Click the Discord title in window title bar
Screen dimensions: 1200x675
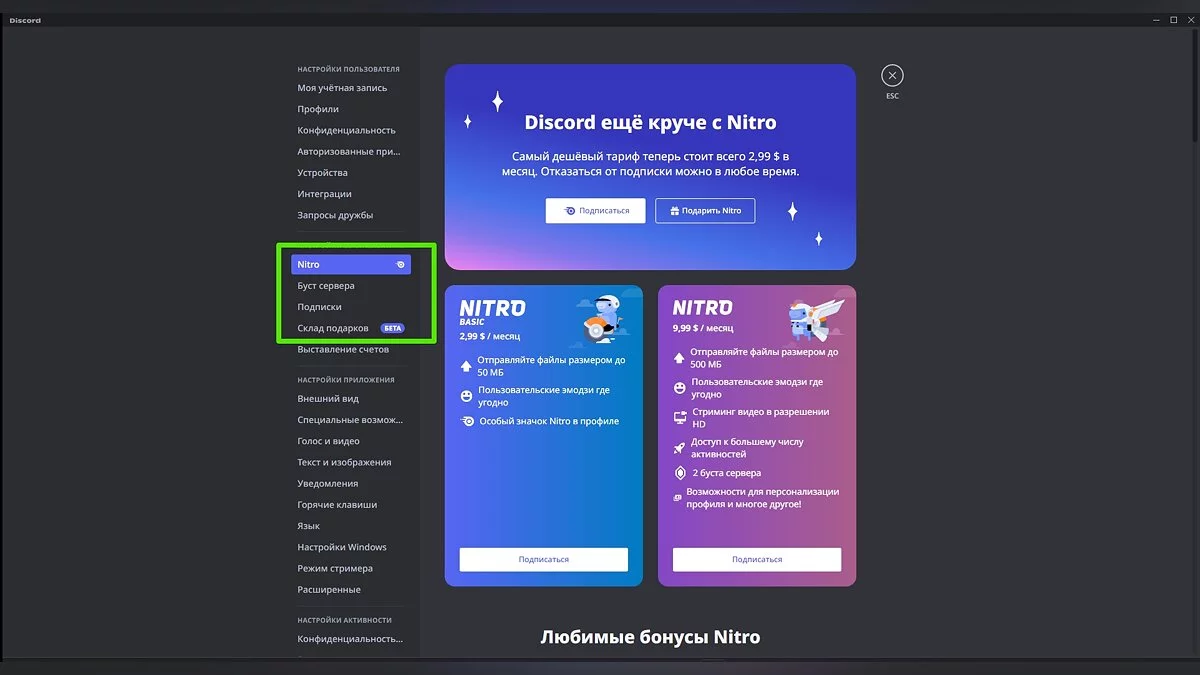click(x=26, y=20)
